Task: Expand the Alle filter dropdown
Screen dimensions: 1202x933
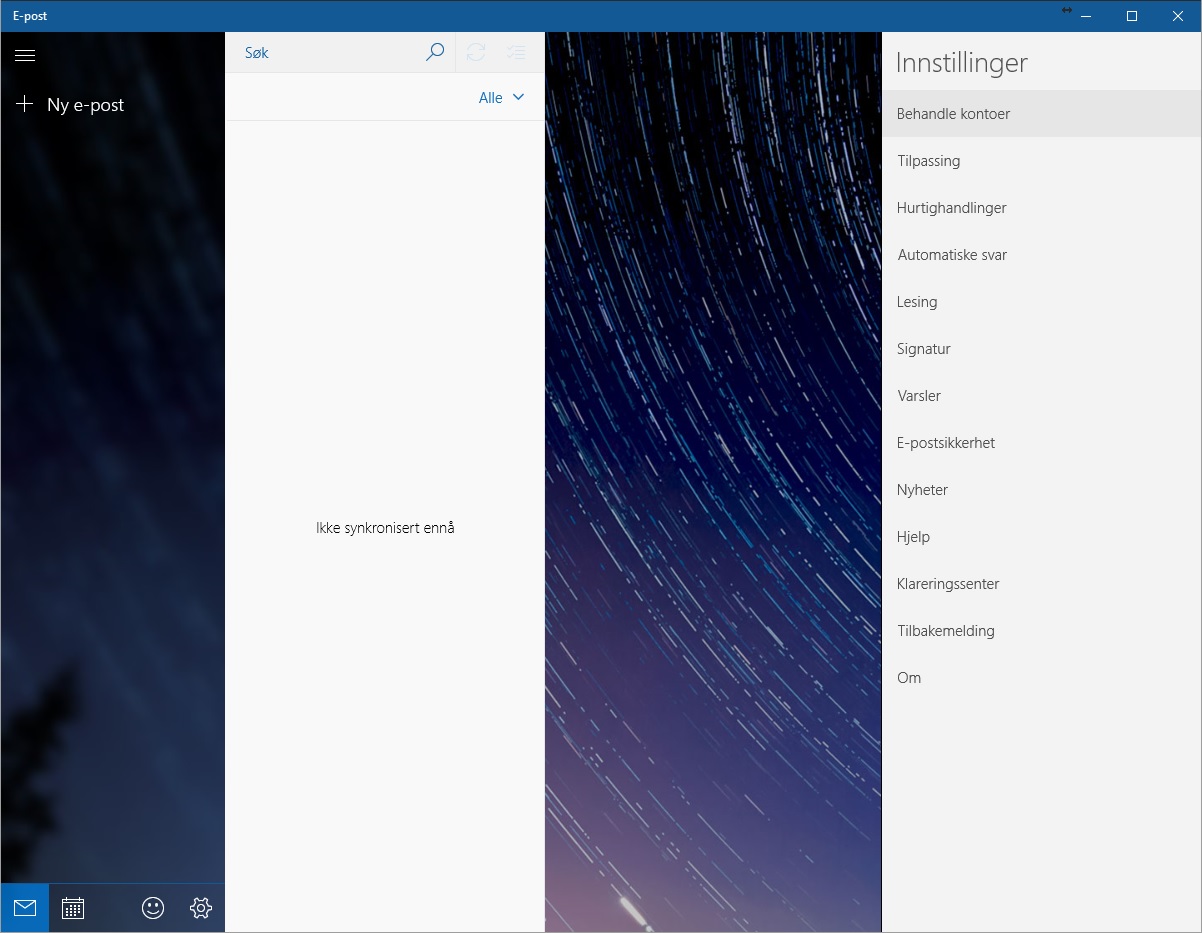Action: pos(501,97)
